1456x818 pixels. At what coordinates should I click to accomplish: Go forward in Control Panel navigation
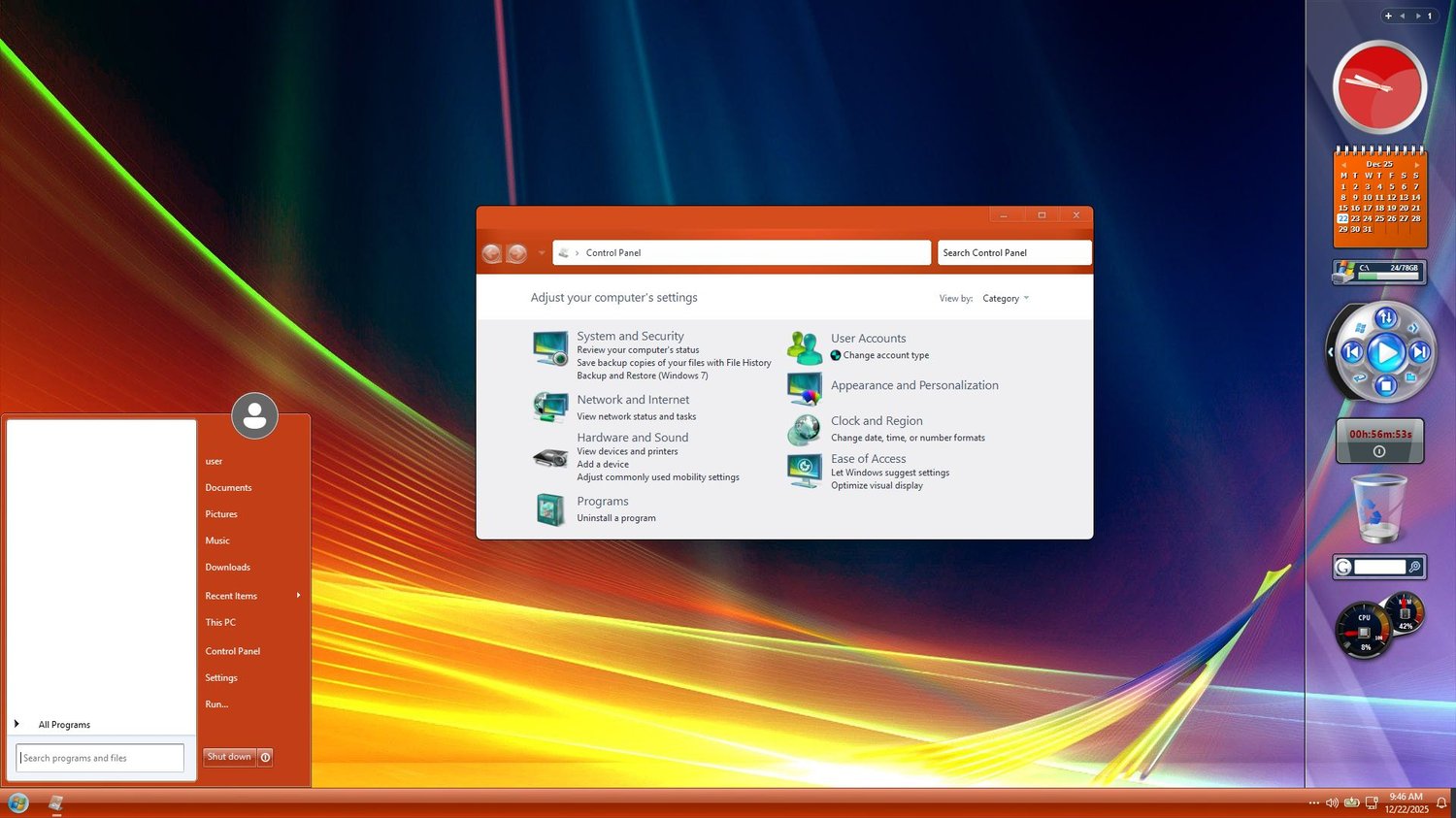pos(517,253)
